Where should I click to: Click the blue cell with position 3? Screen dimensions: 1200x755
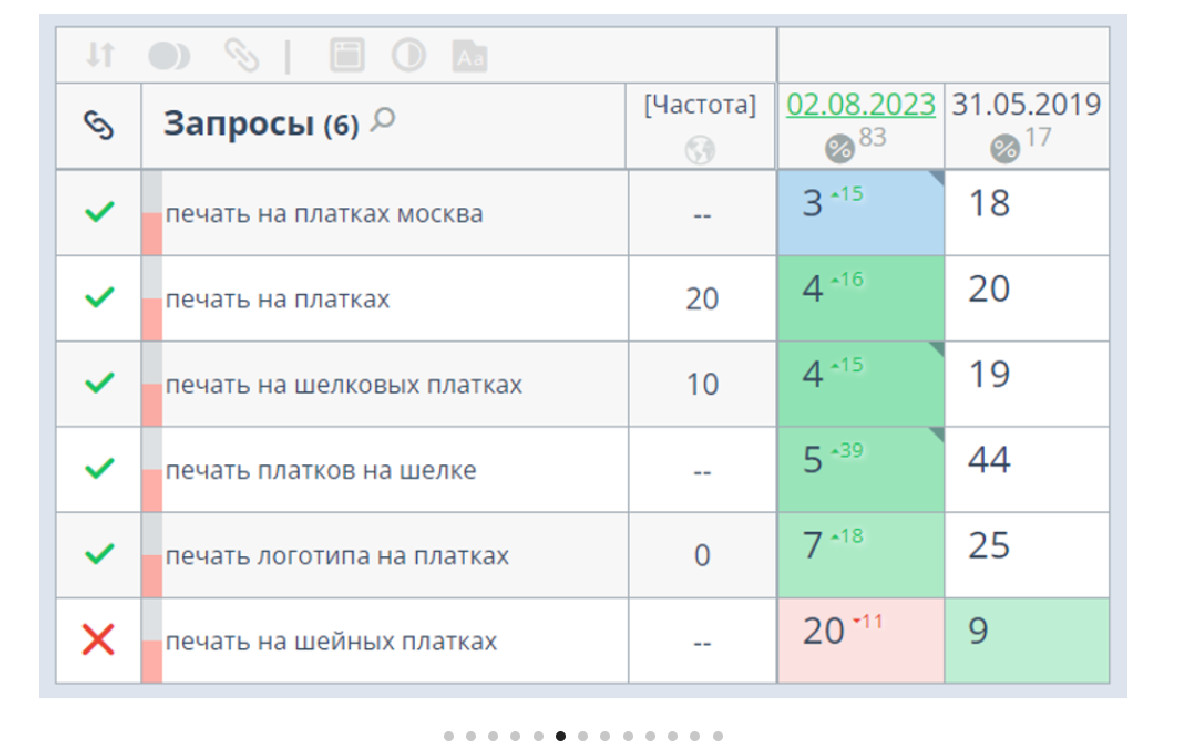click(860, 212)
